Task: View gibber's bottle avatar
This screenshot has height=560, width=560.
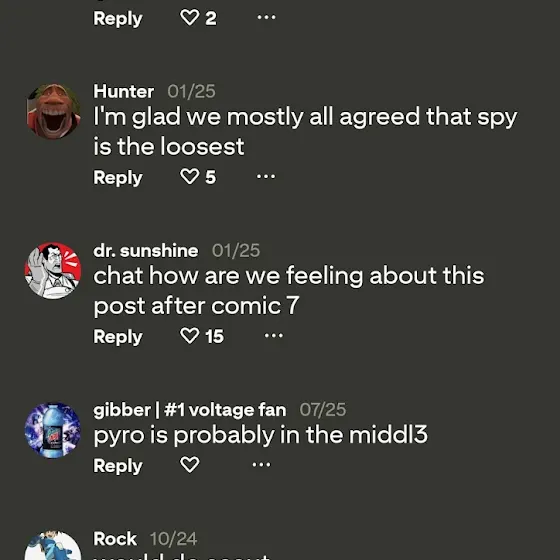Action: point(53,430)
